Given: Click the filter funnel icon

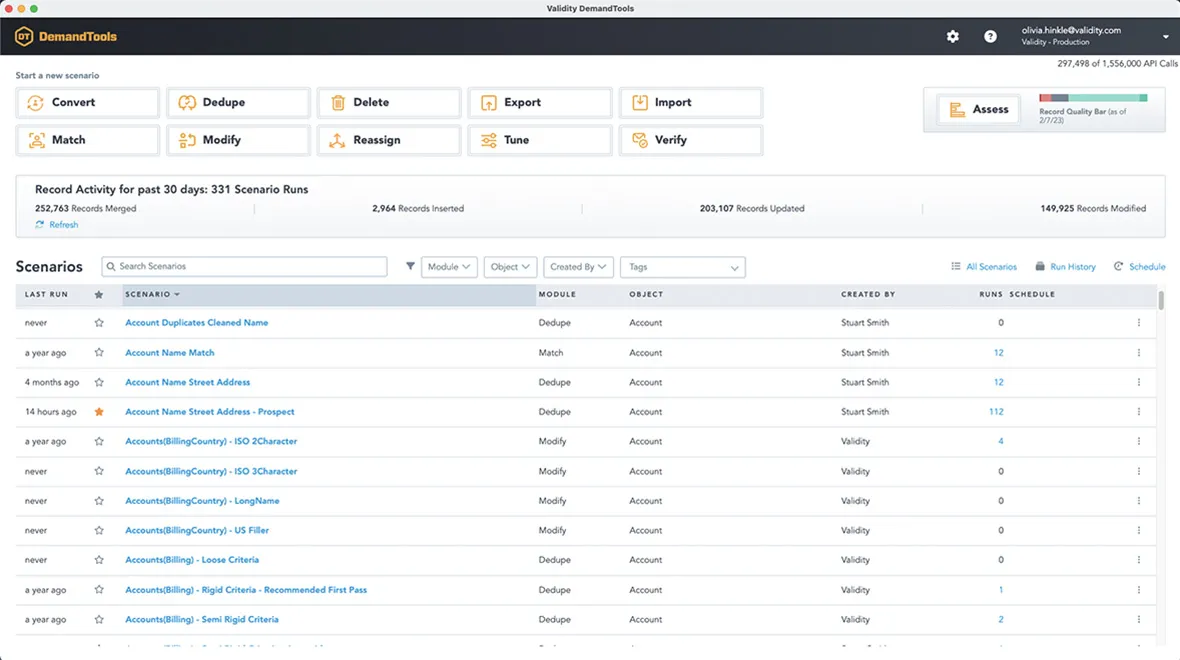Looking at the screenshot, I should tap(410, 266).
